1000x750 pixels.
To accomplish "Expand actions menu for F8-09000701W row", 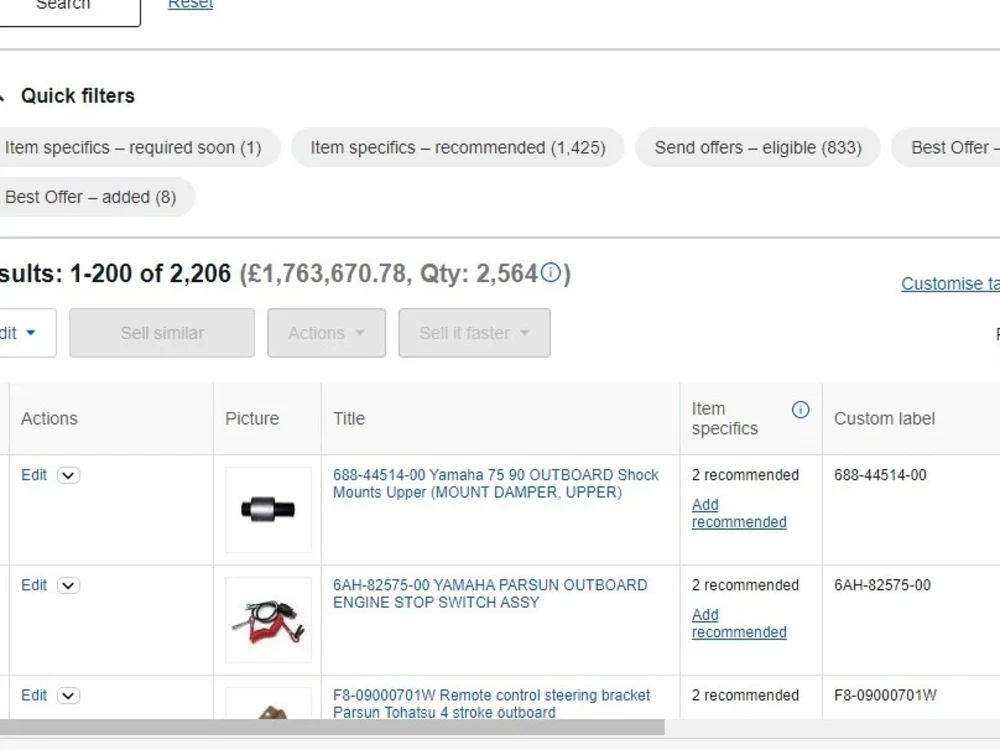I will pos(68,695).
